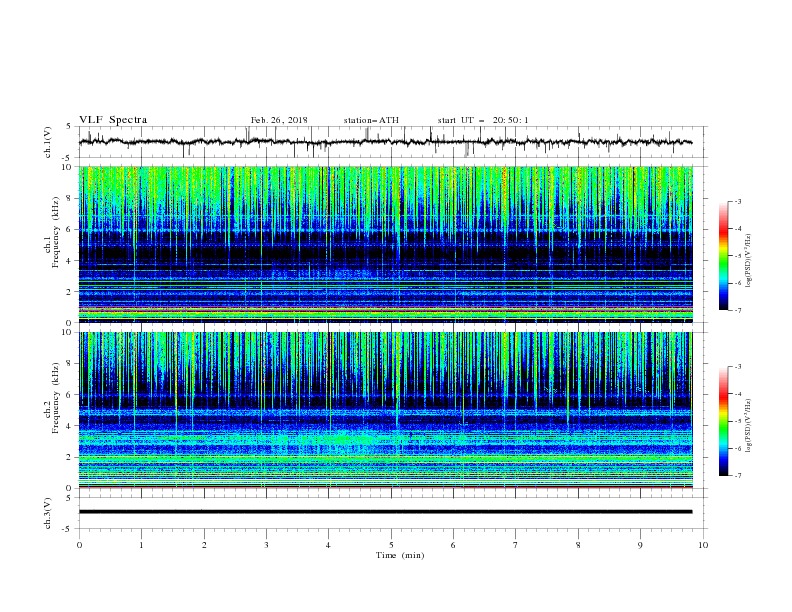Select log(PSD) label beside ch.2 colorbar
This screenshot has width=792, height=612.
pyautogui.click(x=749, y=425)
